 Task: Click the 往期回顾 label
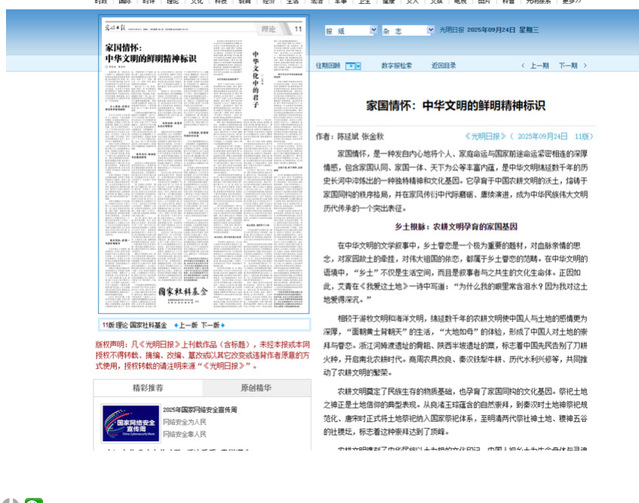click(x=328, y=66)
